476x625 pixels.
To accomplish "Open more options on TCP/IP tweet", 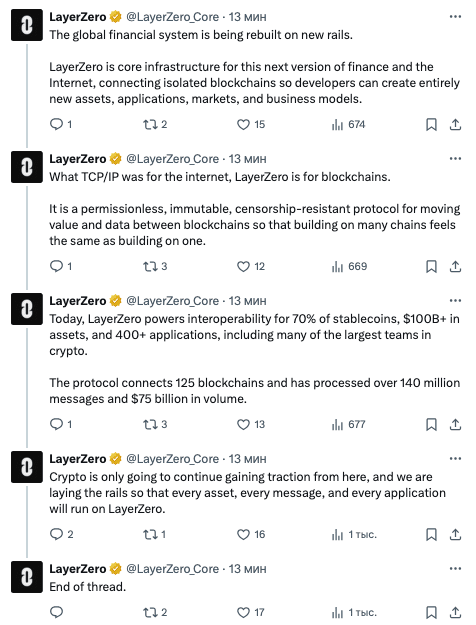I will (x=455, y=159).
